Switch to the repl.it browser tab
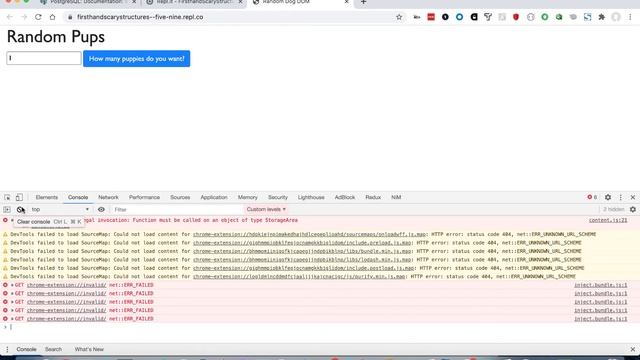 [x=195, y=2]
